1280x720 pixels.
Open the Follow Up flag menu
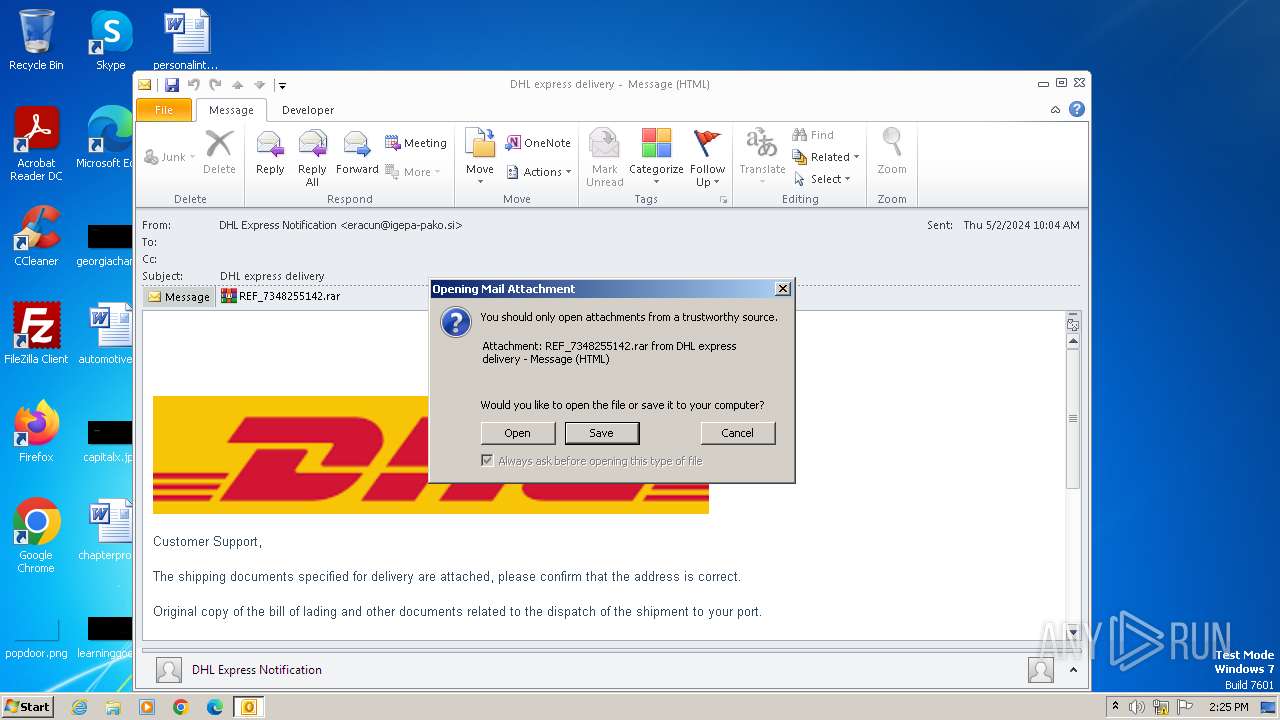[x=707, y=158]
